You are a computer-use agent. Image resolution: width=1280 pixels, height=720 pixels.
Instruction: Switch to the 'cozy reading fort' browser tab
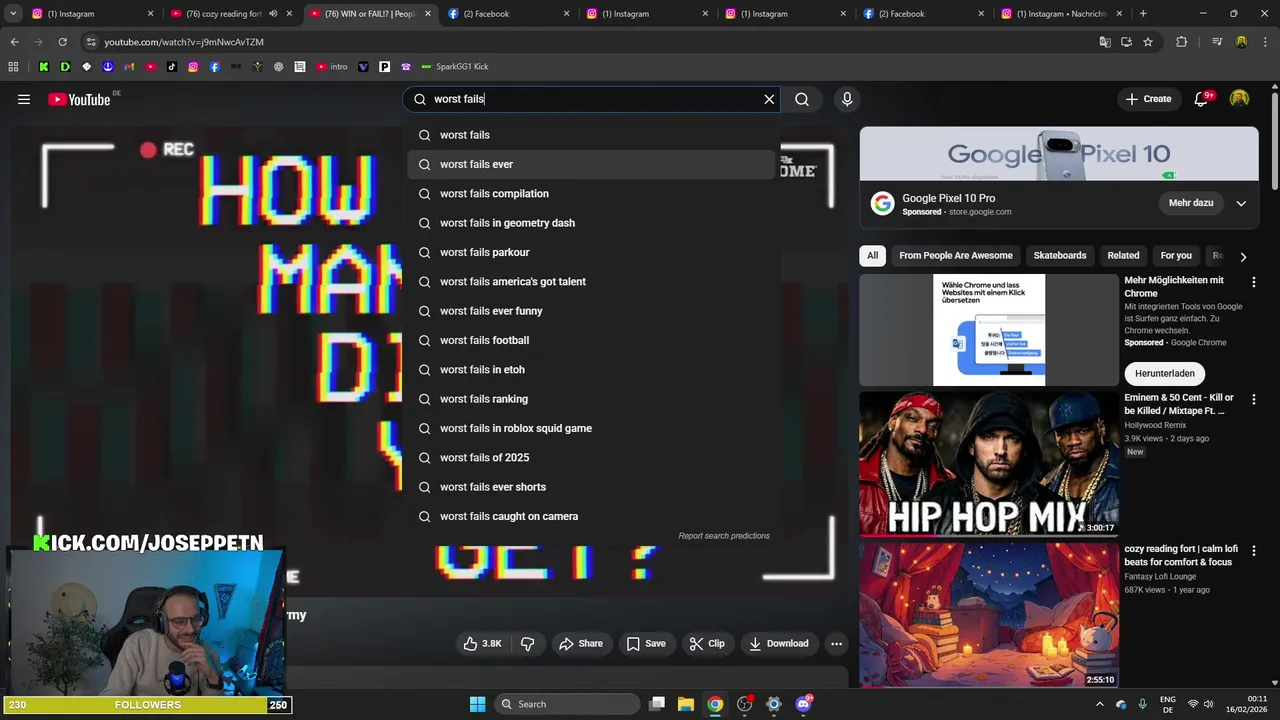tap(223, 14)
